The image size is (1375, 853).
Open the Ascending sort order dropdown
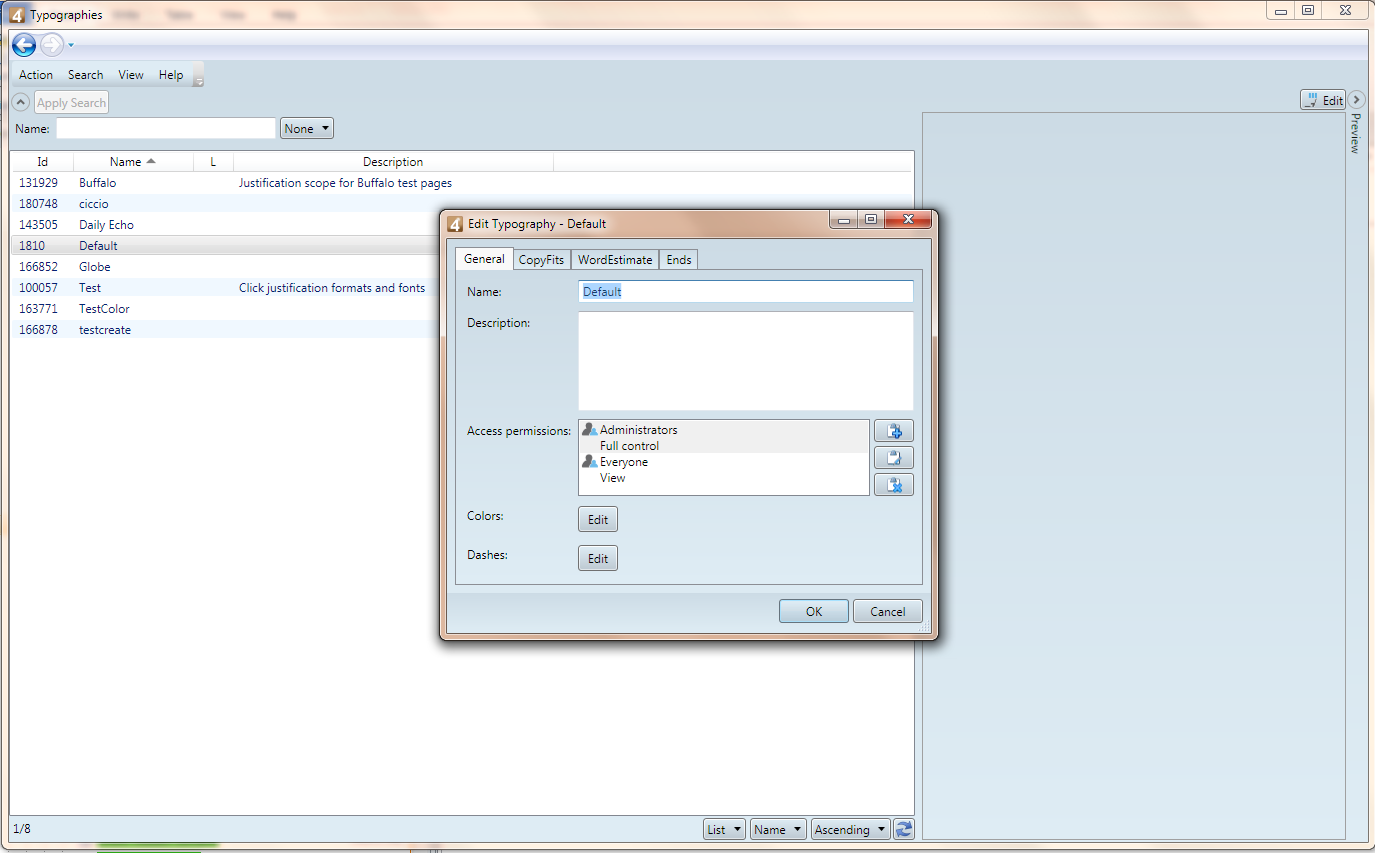click(x=850, y=829)
